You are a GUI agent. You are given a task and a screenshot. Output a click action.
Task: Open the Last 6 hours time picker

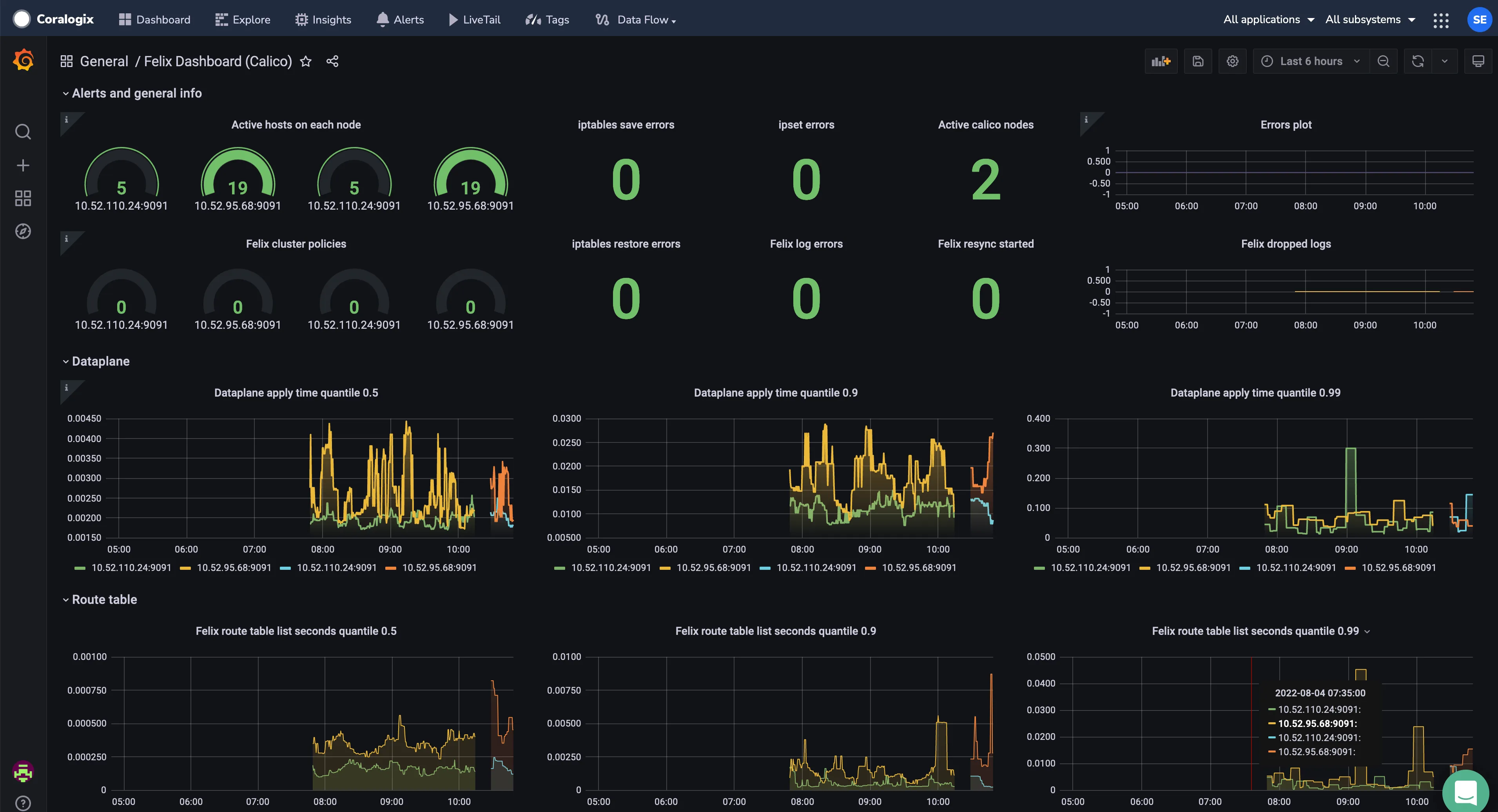click(x=1311, y=62)
